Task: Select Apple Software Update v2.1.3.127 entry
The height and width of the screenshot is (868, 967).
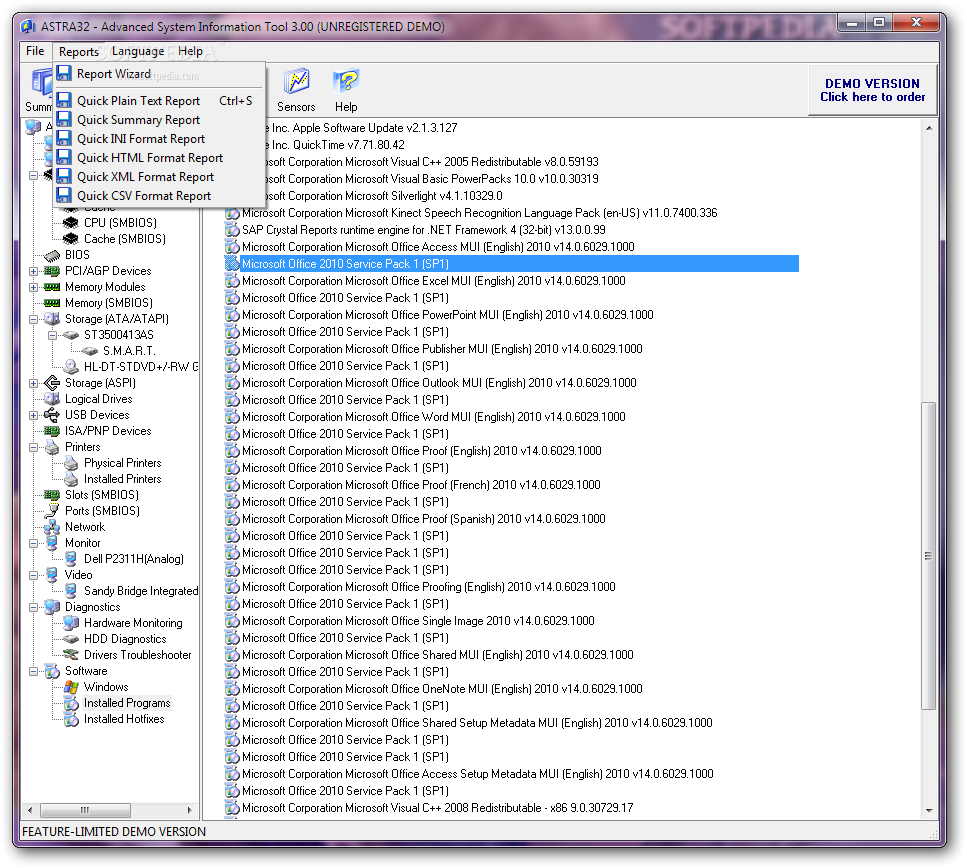Action: tap(360, 128)
